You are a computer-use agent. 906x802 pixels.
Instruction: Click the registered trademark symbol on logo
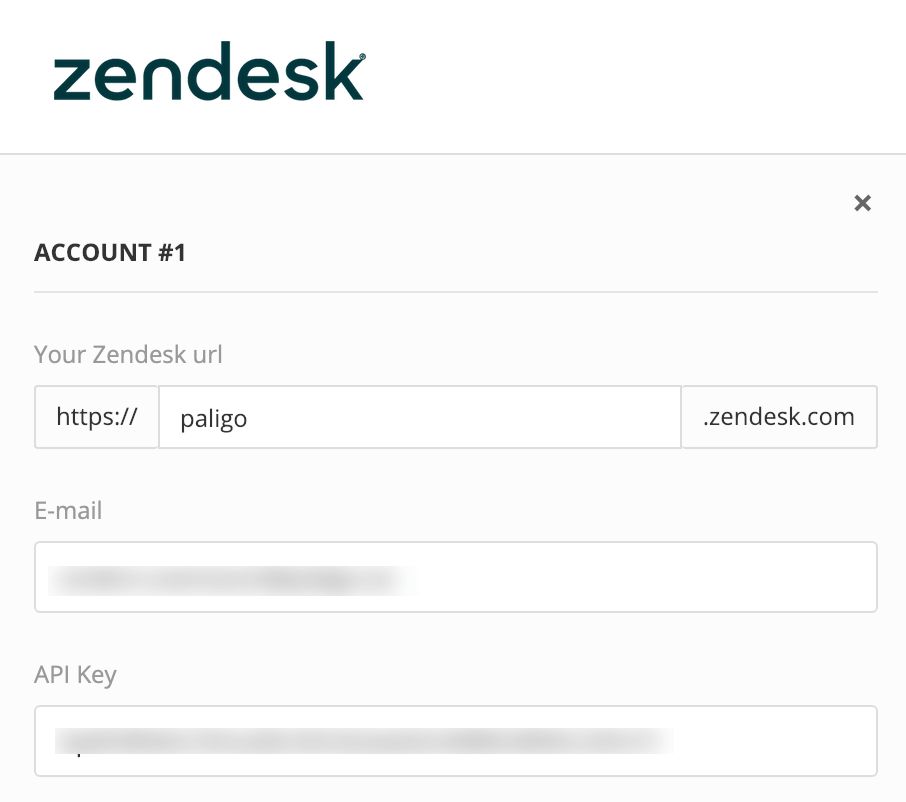click(360, 57)
